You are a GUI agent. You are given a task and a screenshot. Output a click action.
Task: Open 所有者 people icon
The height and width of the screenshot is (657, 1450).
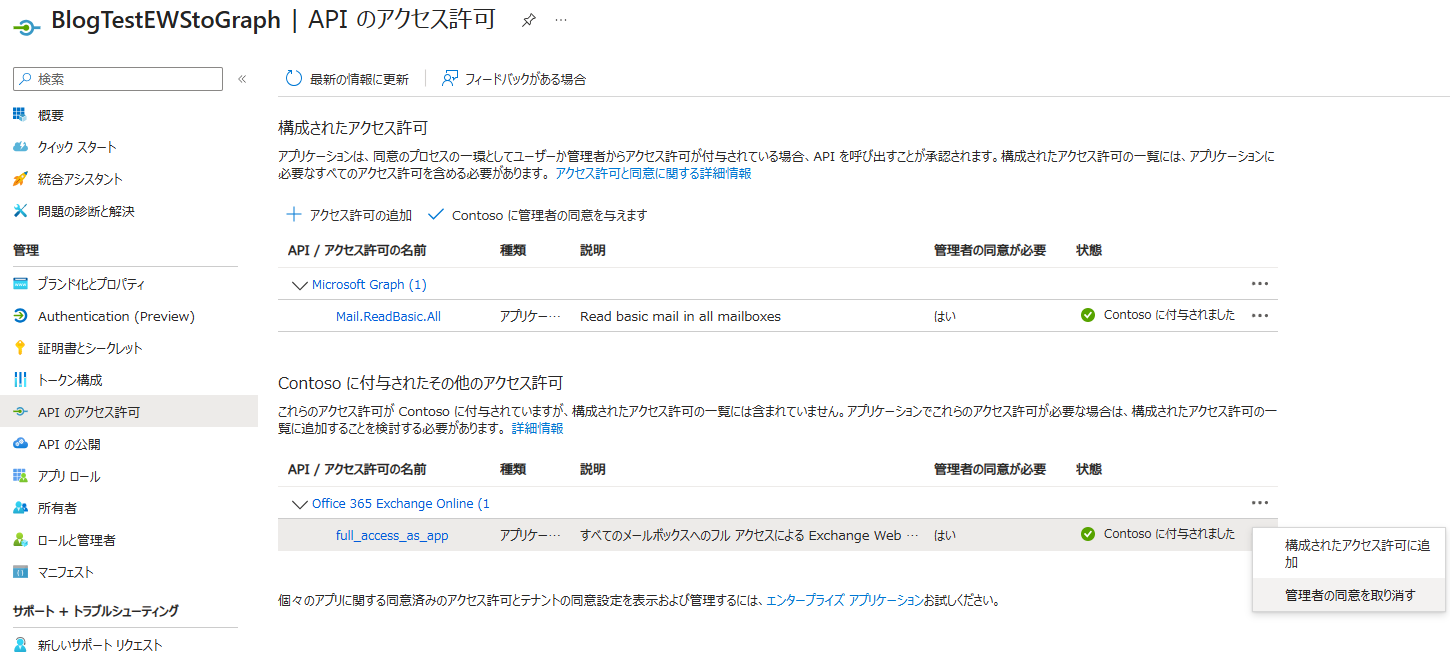(20, 508)
